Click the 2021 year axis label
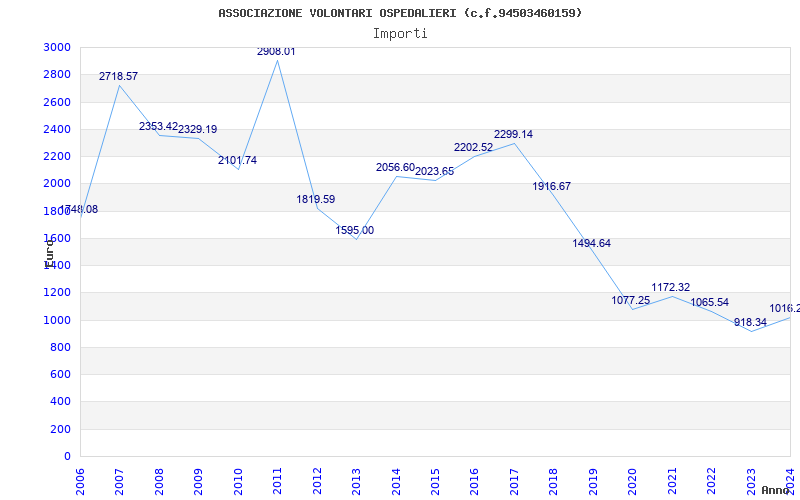This screenshot has width=800, height=500. tap(672, 482)
